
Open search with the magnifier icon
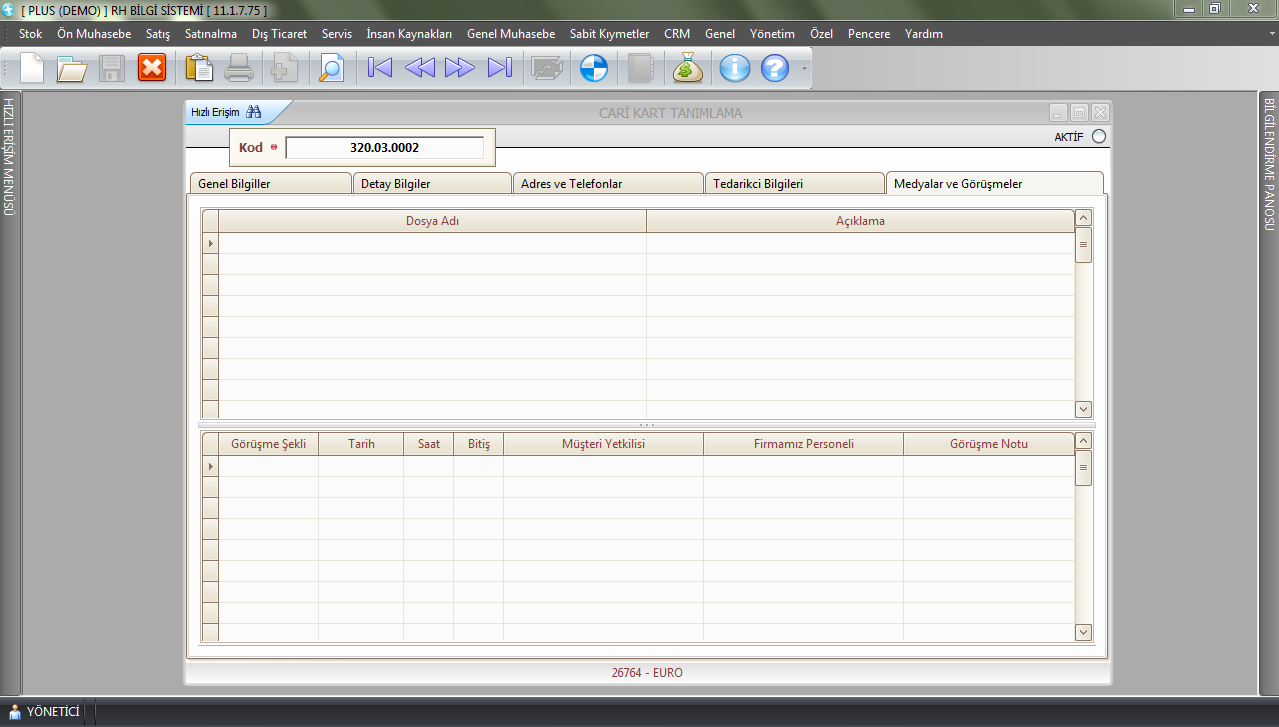(330, 68)
